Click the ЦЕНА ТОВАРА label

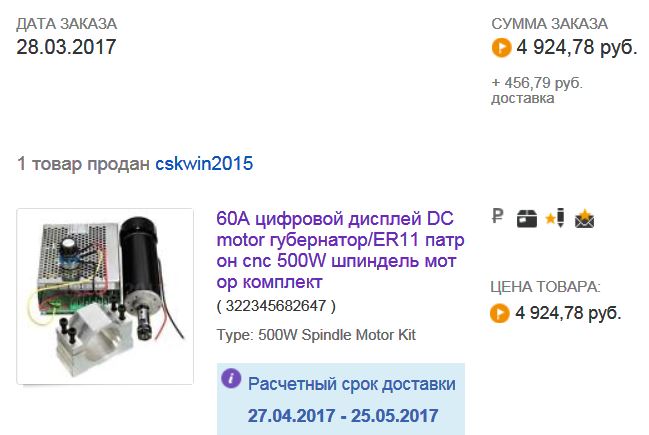[x=546, y=286]
